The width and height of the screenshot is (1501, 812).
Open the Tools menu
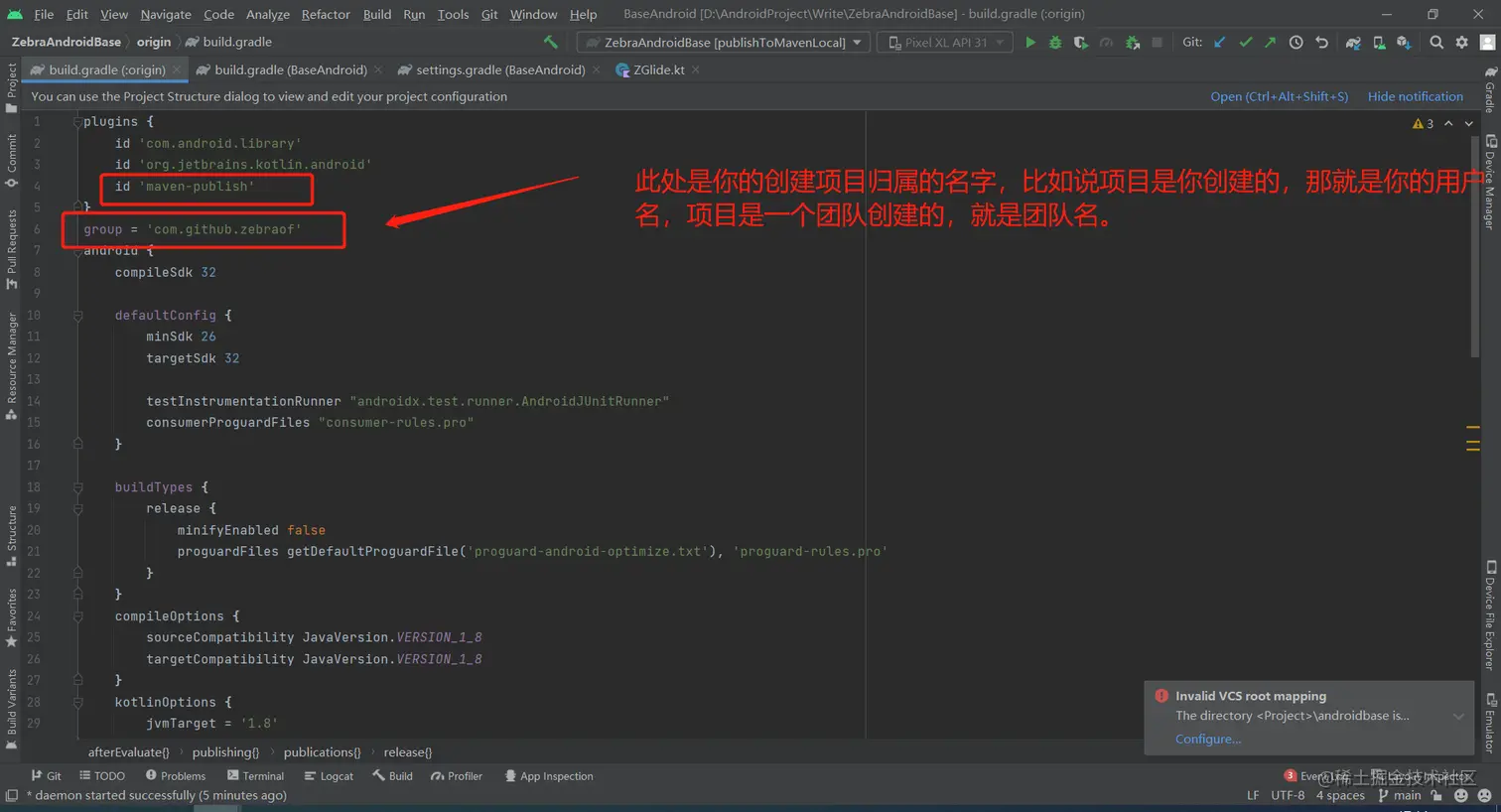(453, 14)
